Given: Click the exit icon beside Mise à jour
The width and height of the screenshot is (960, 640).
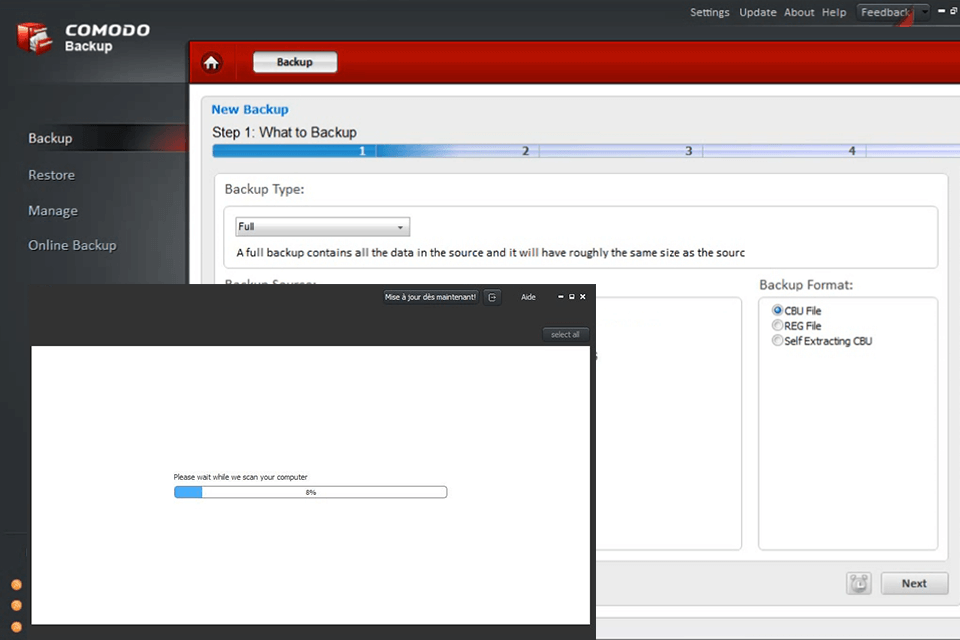Looking at the screenshot, I should click(x=492, y=297).
